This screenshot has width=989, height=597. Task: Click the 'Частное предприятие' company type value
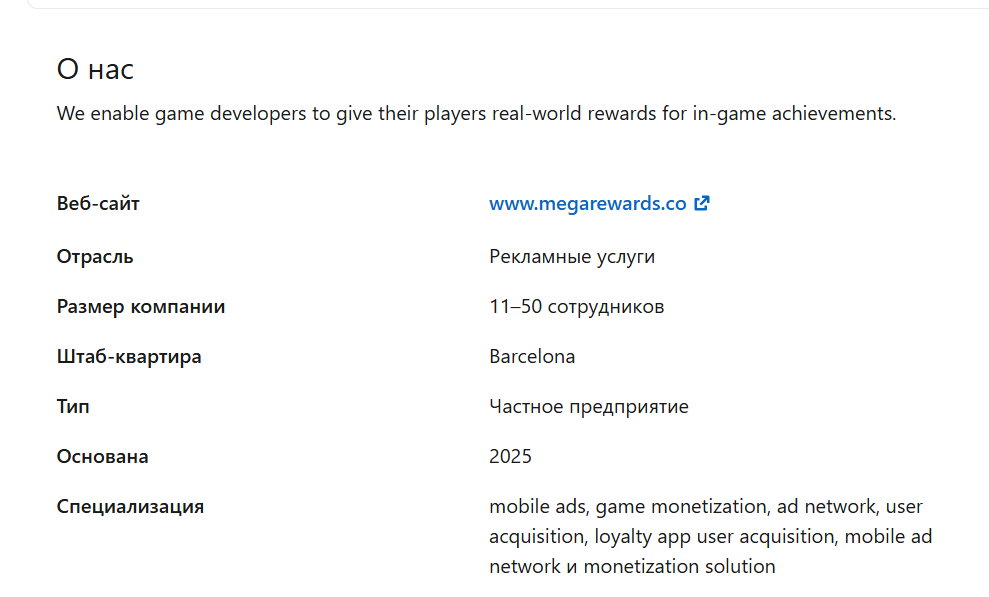point(588,406)
